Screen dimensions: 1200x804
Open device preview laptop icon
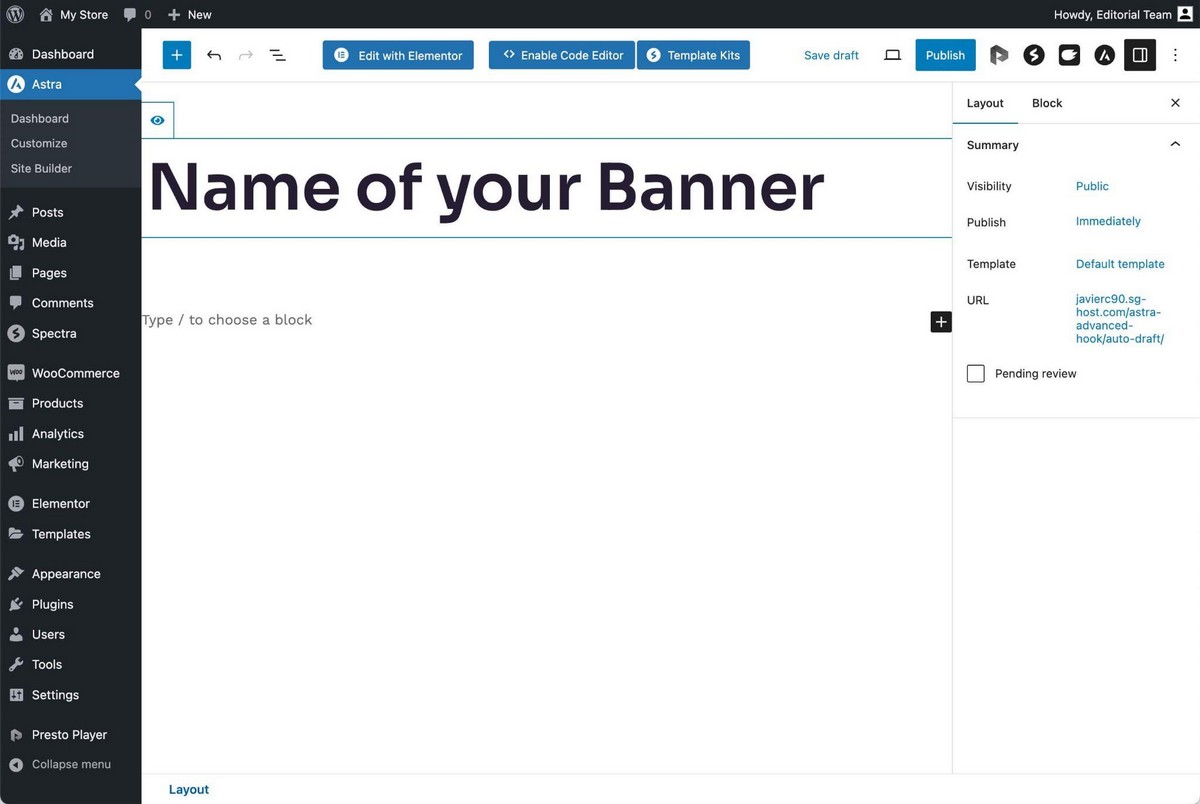click(893, 55)
